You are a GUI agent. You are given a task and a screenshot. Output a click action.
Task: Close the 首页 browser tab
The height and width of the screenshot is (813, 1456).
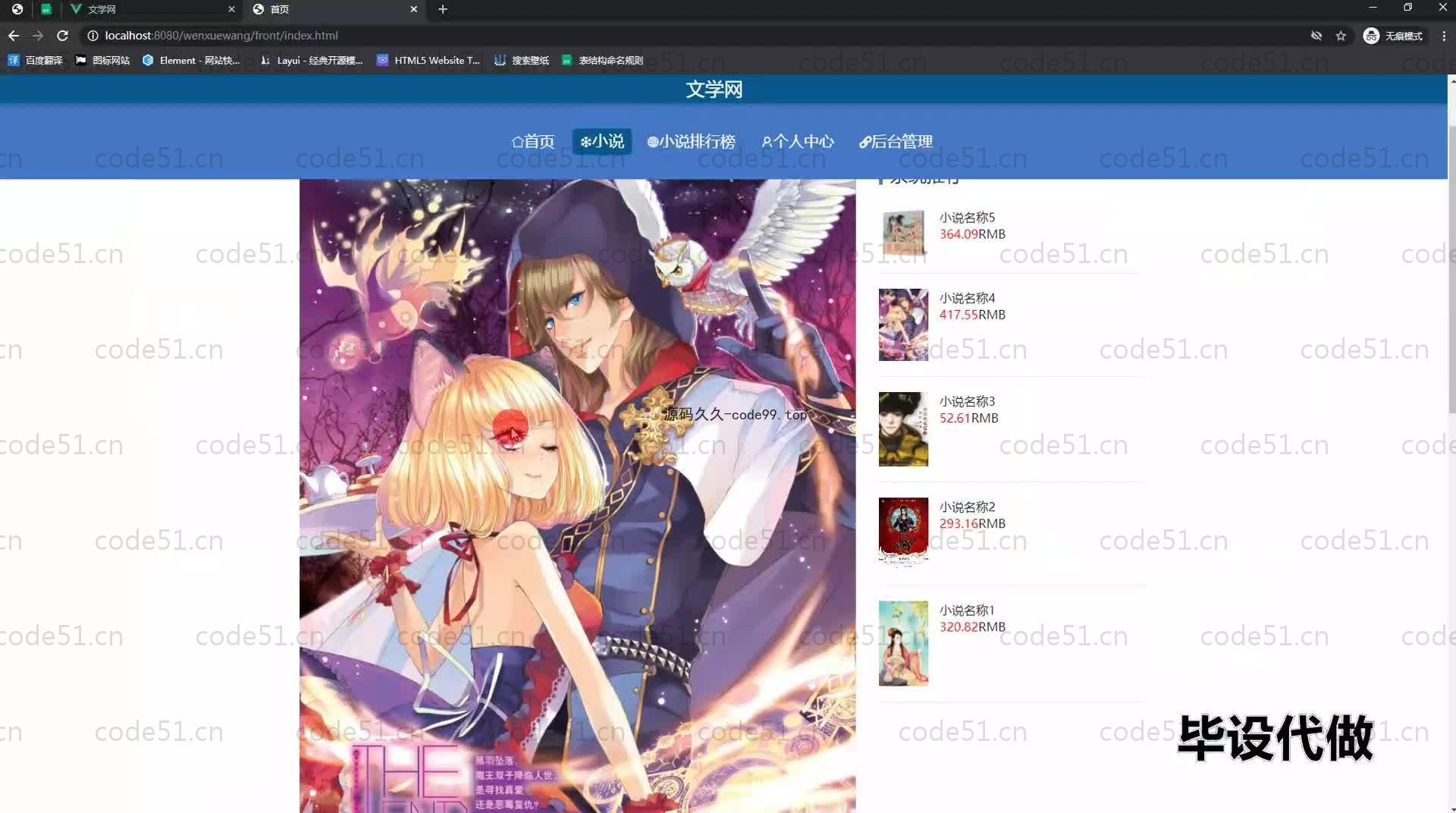[x=413, y=9]
